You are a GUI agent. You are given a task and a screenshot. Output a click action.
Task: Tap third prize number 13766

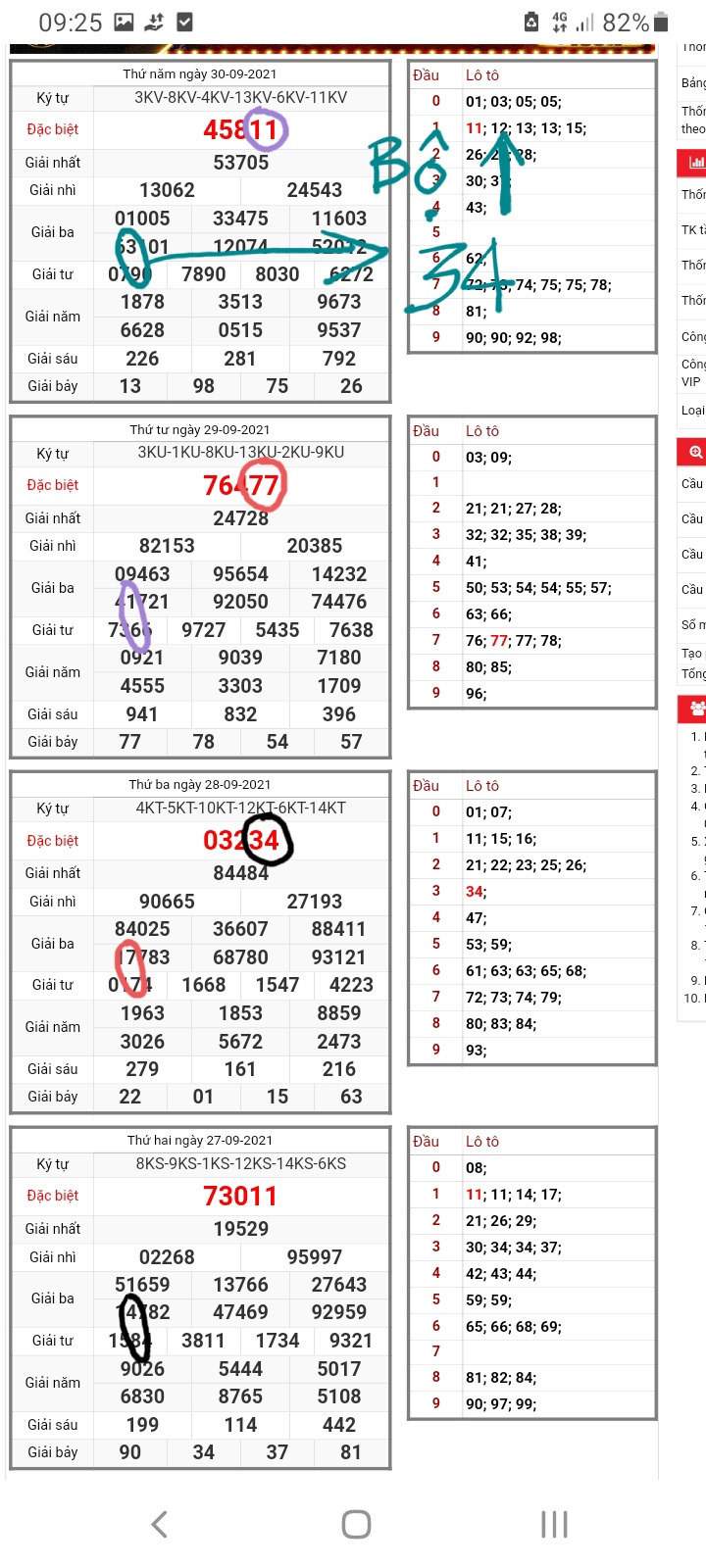click(x=241, y=1285)
